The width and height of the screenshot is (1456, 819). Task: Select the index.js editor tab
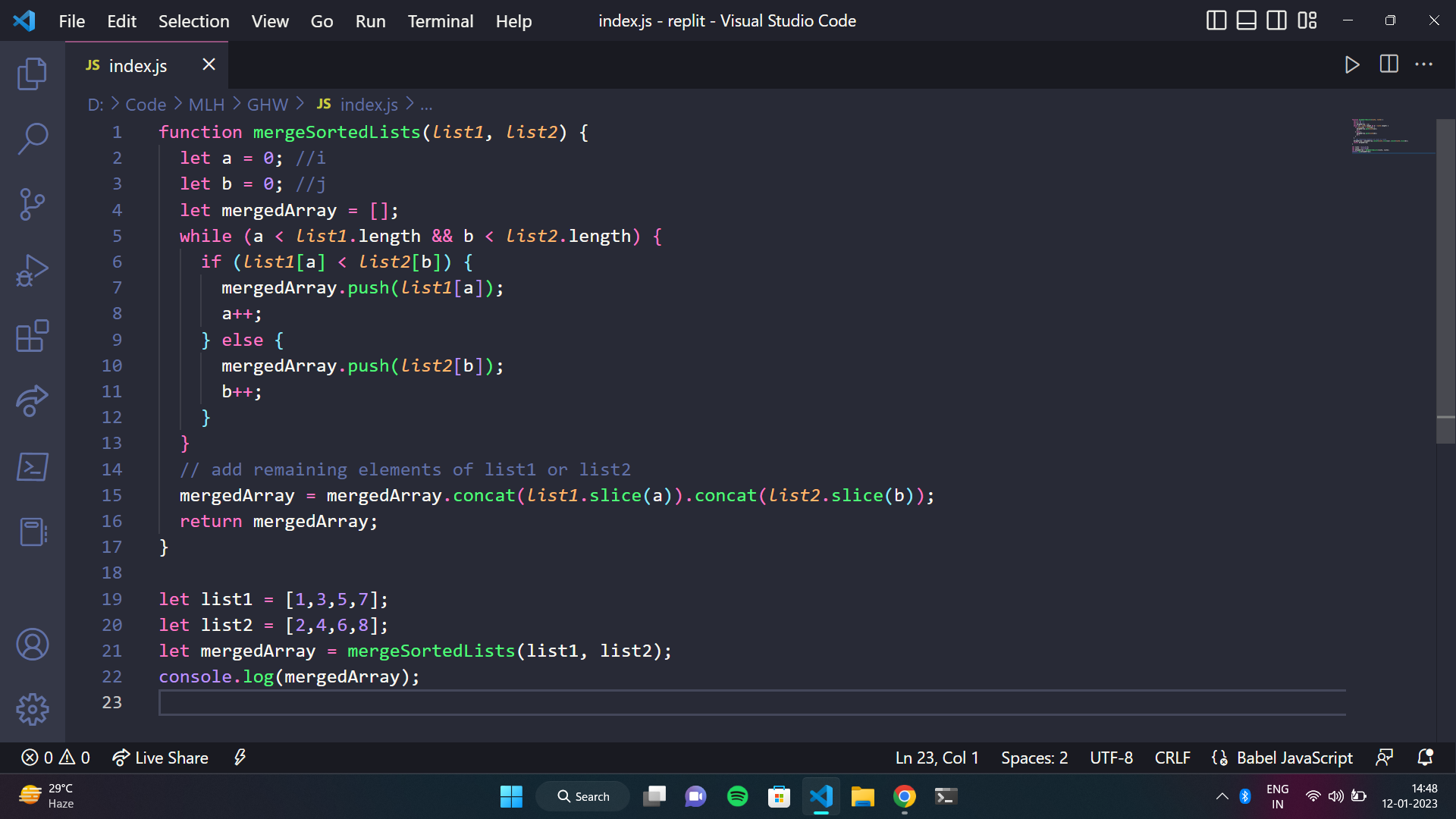tap(138, 65)
